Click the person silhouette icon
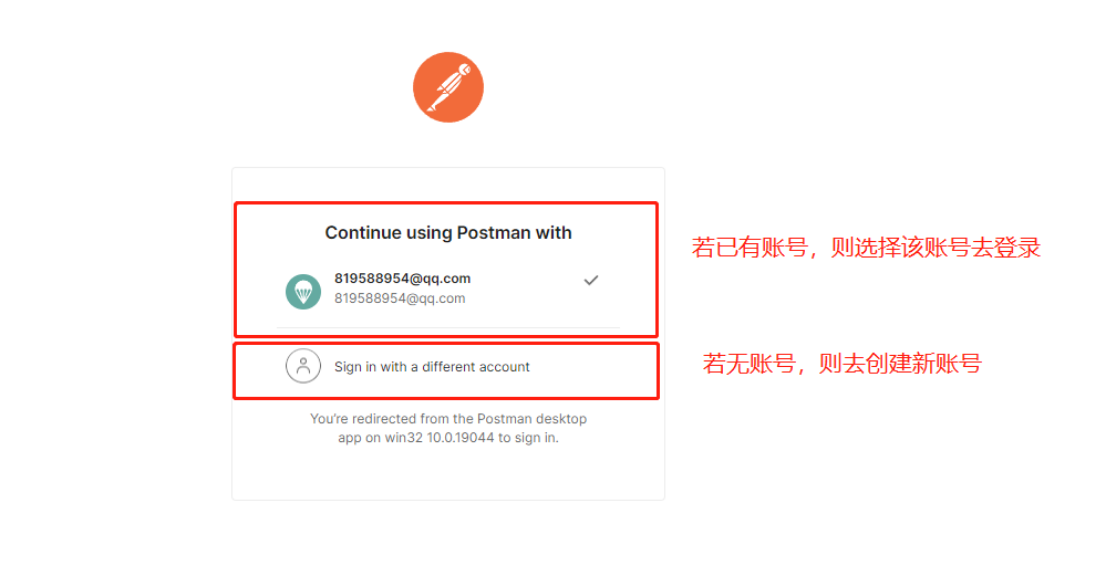This screenshot has width=1109, height=571. pos(303,366)
